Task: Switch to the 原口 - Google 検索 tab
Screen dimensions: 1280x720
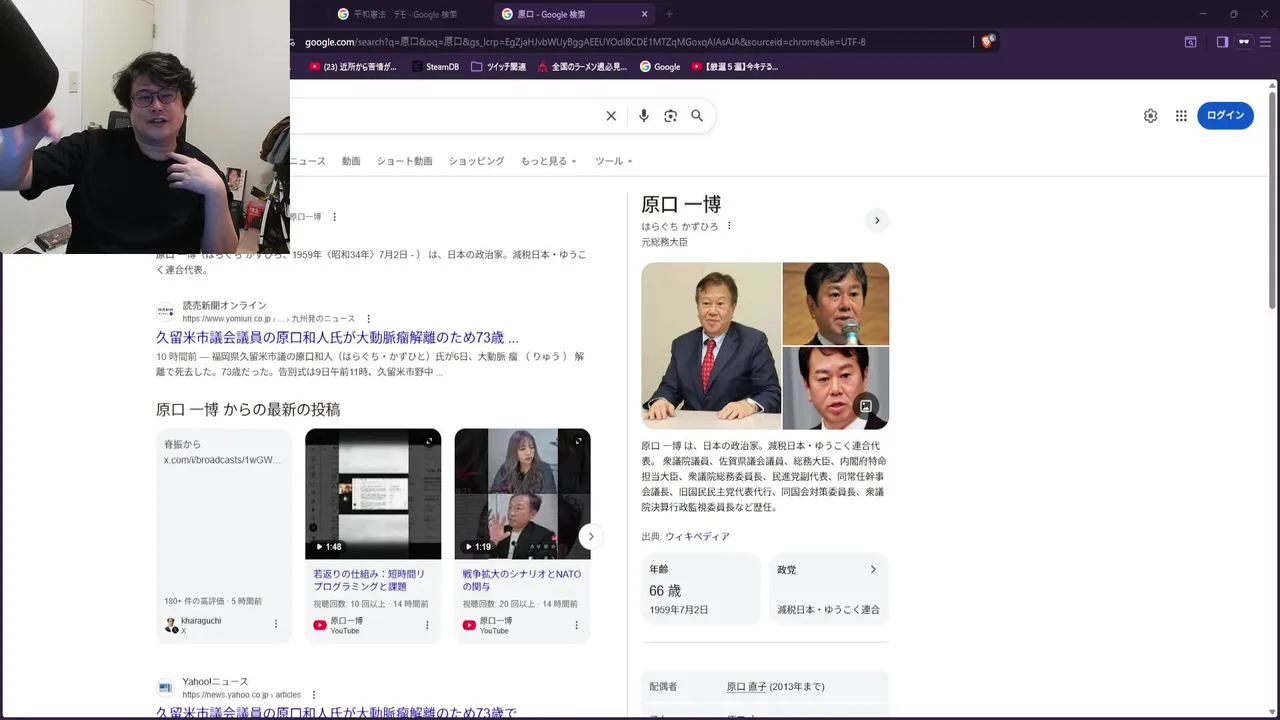Action: 574,14
